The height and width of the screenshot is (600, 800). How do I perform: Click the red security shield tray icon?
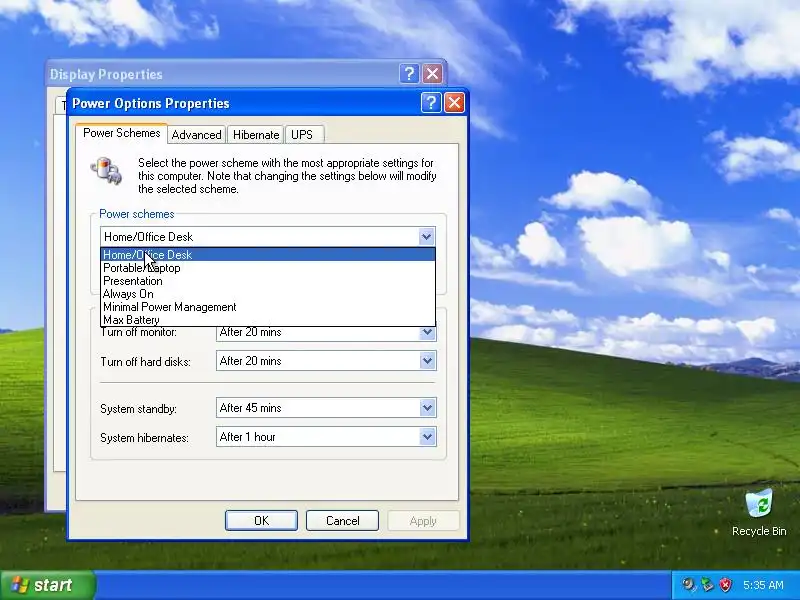coord(725,585)
